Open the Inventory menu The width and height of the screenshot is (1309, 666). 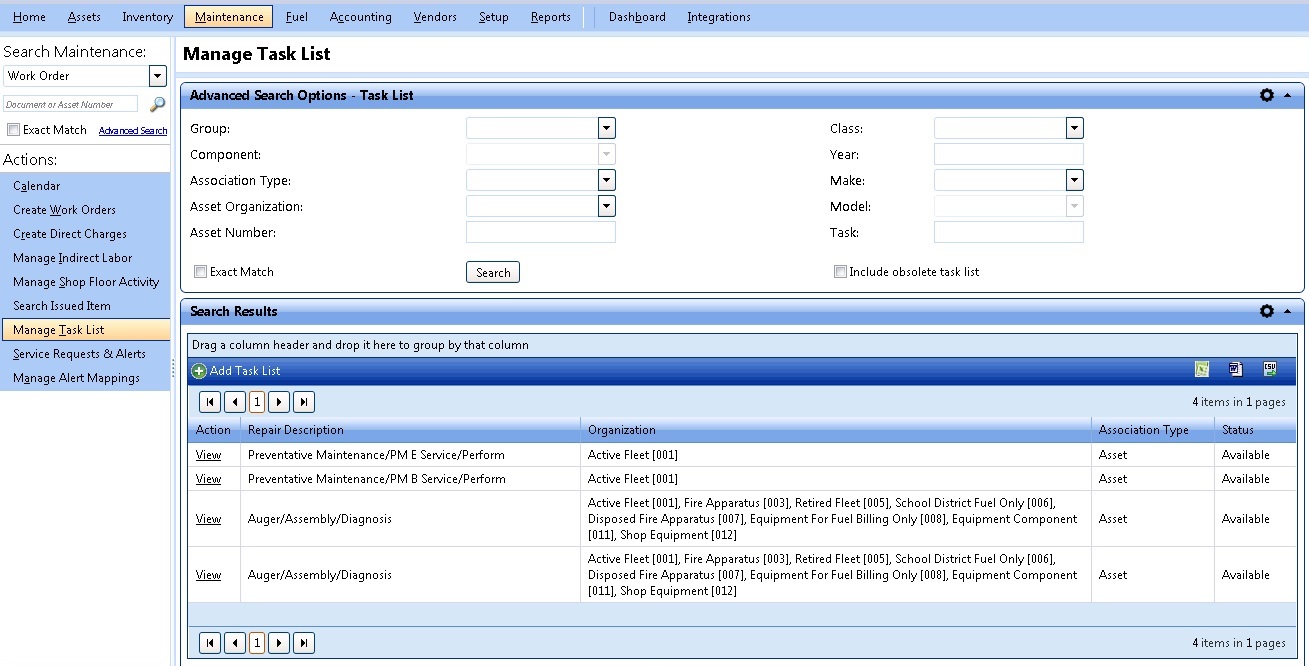(x=147, y=17)
